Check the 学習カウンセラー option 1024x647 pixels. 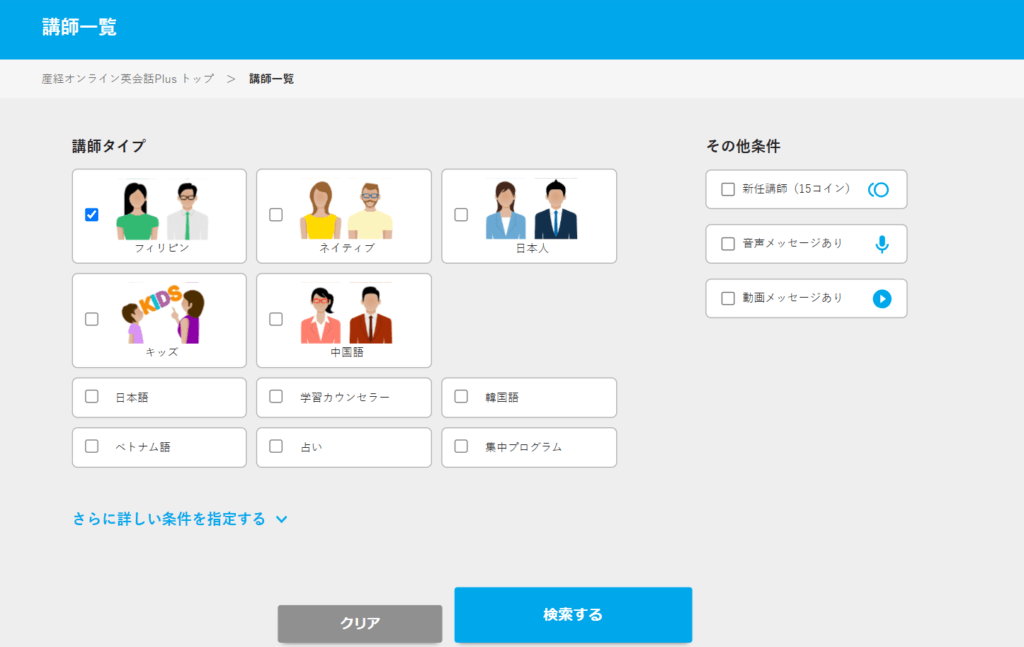[x=276, y=396]
